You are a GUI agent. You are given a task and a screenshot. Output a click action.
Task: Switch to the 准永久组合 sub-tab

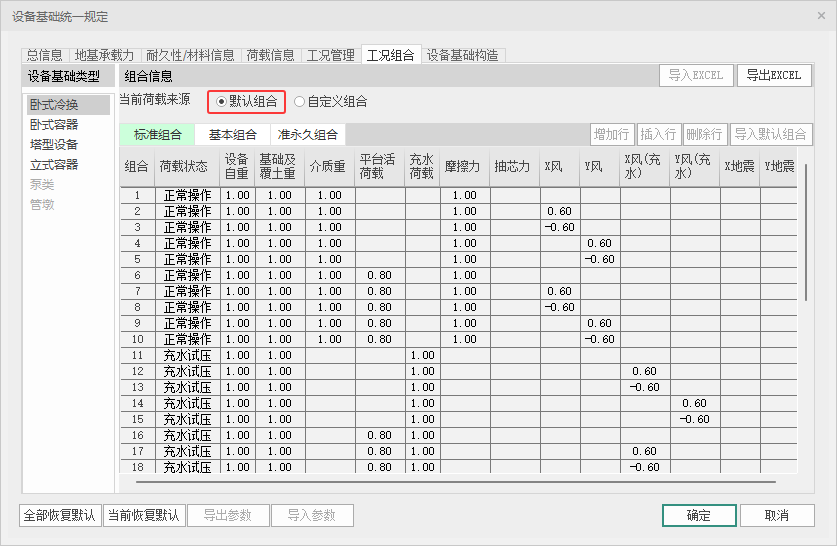tap(308, 134)
